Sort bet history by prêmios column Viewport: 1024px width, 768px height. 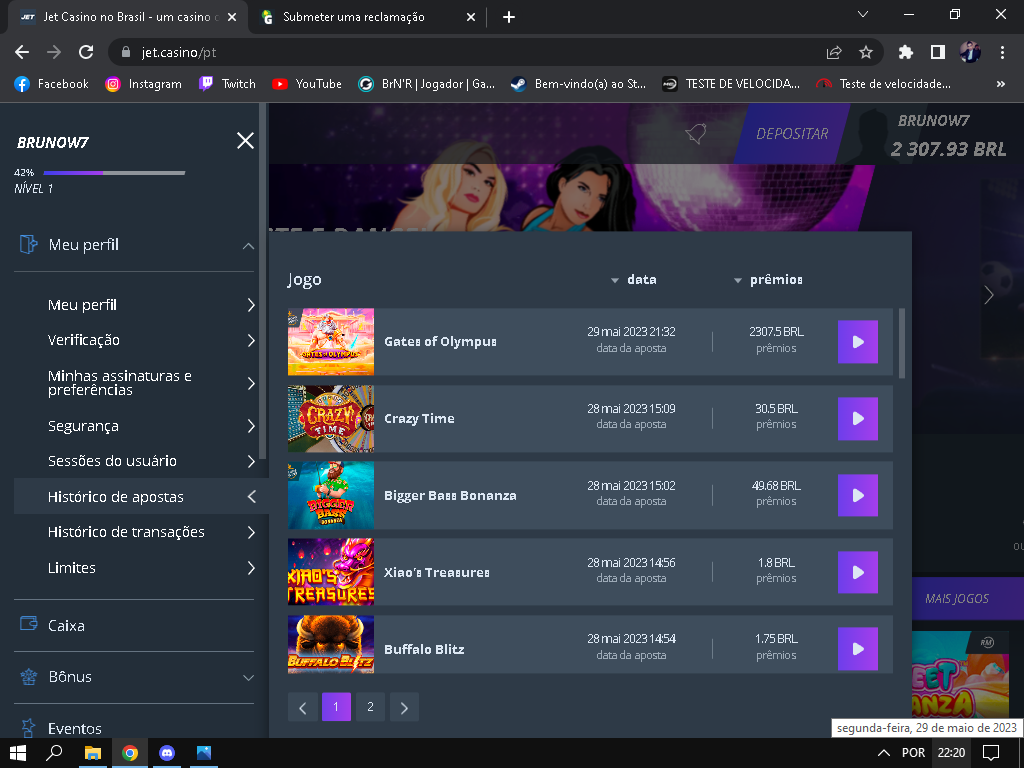(768, 280)
